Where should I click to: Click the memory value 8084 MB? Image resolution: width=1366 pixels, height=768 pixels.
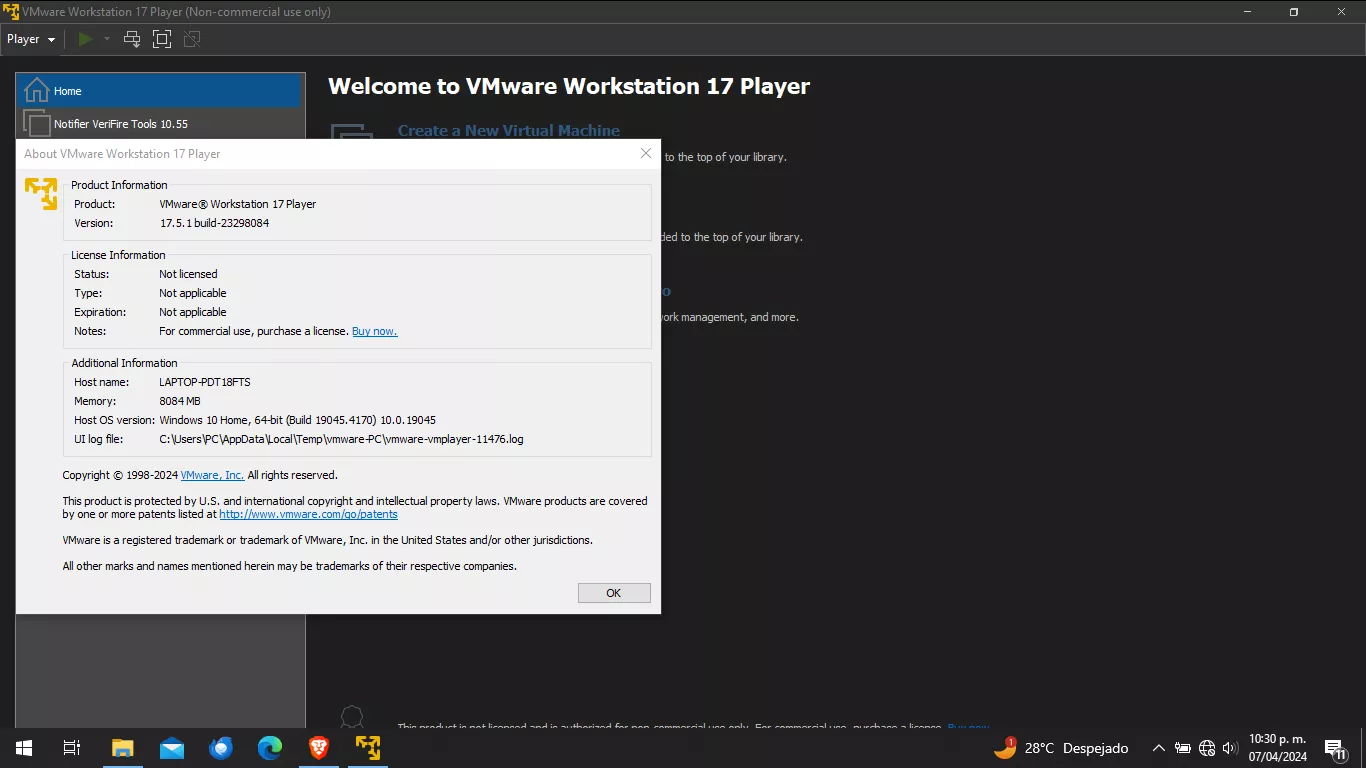pyautogui.click(x=180, y=401)
